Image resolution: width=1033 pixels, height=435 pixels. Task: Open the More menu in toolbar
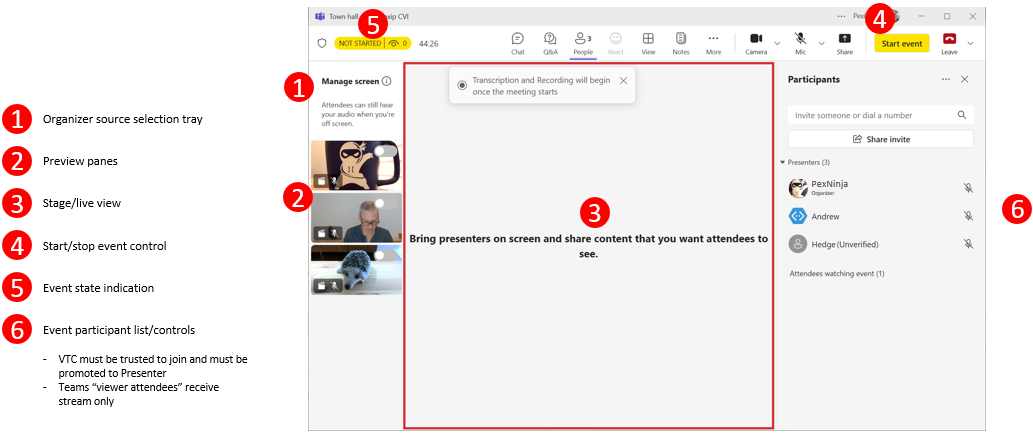click(x=713, y=42)
